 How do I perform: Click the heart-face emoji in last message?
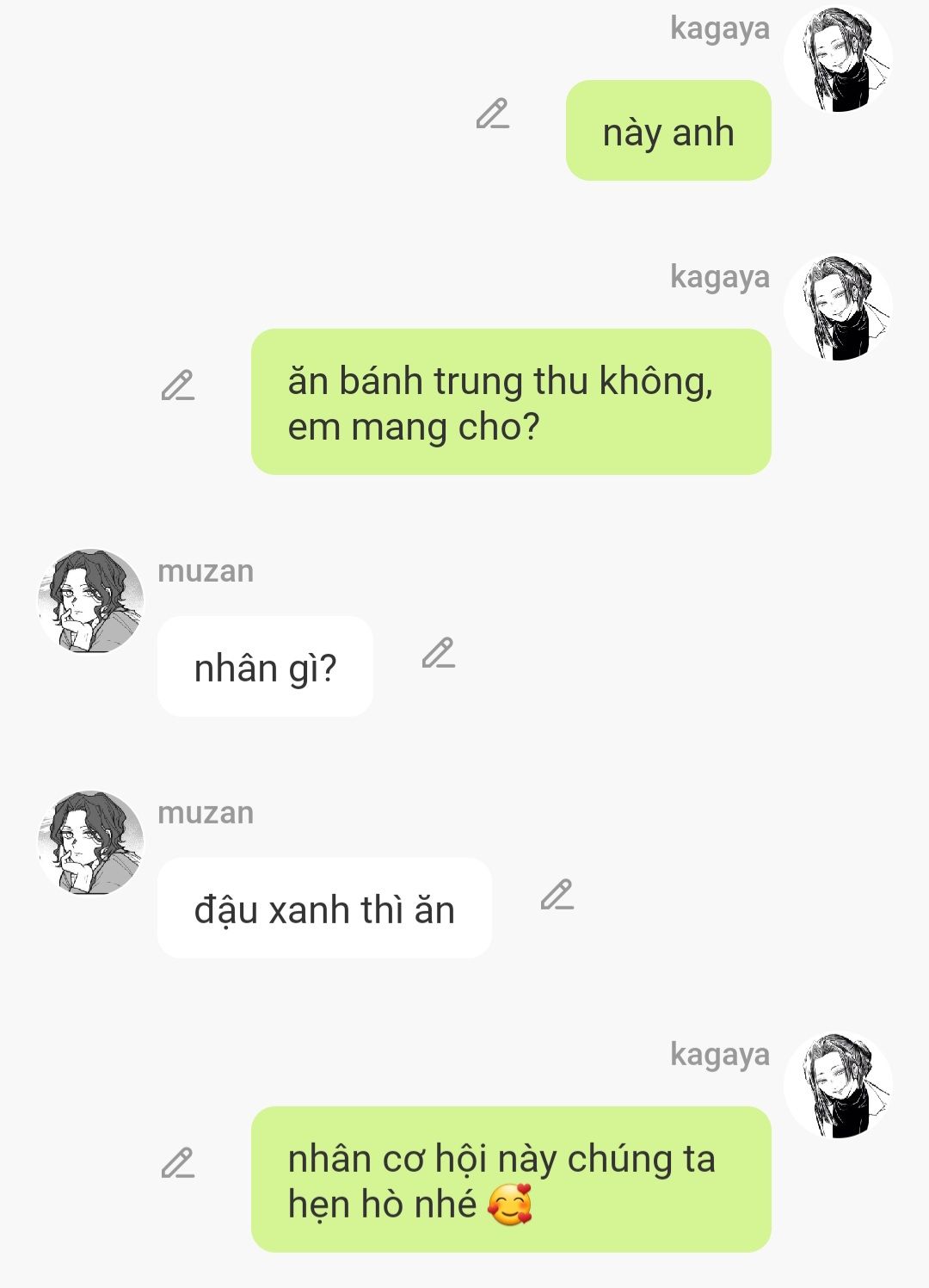(x=510, y=1205)
